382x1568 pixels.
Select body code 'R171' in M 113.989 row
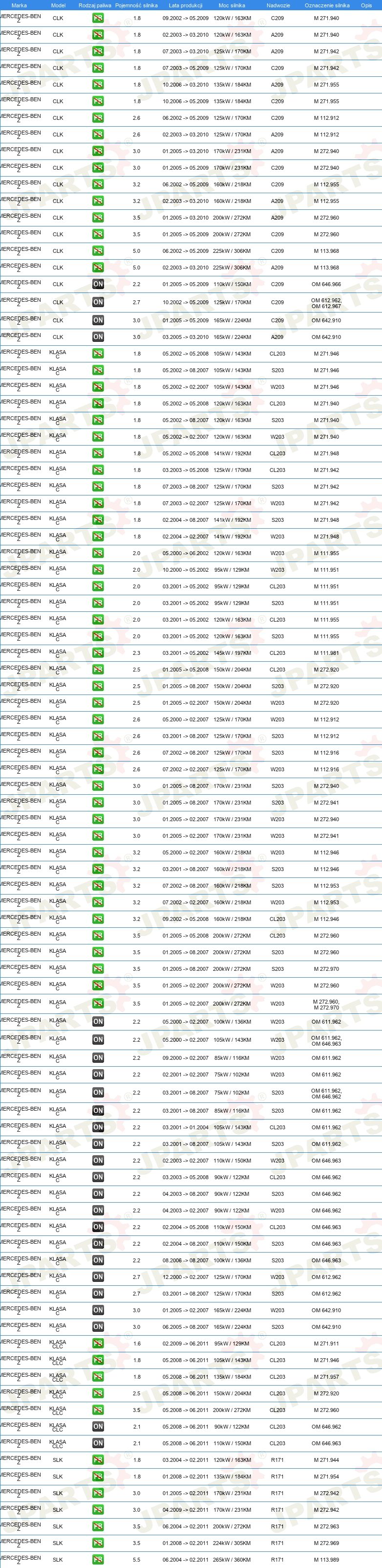point(277,1560)
